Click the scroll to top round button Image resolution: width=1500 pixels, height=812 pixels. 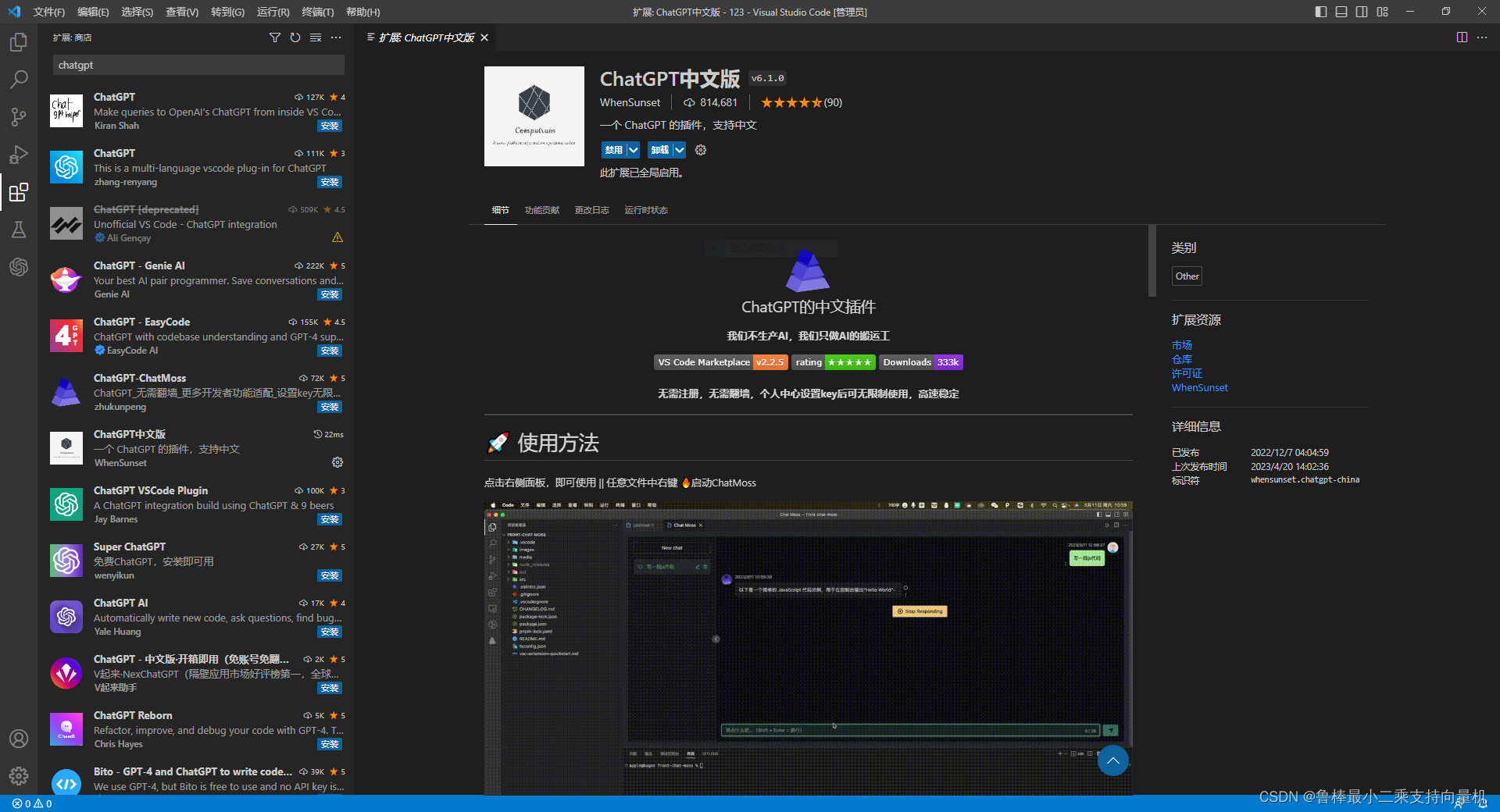(x=1113, y=760)
